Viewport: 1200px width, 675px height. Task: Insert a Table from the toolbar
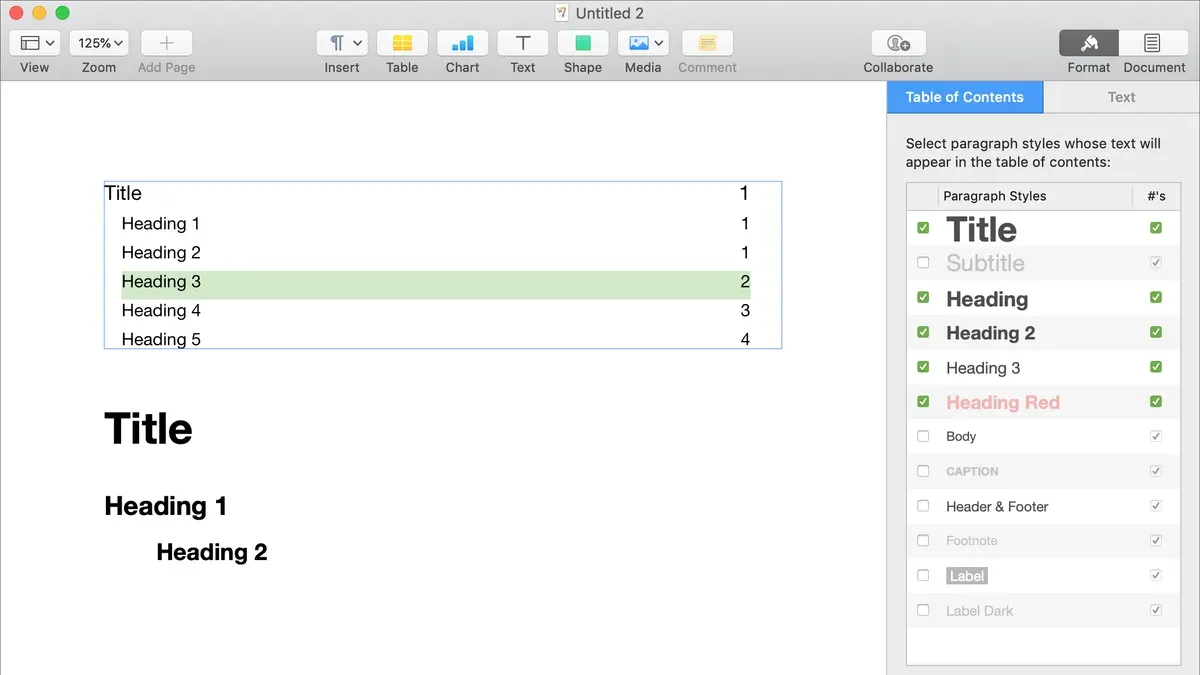(x=402, y=43)
